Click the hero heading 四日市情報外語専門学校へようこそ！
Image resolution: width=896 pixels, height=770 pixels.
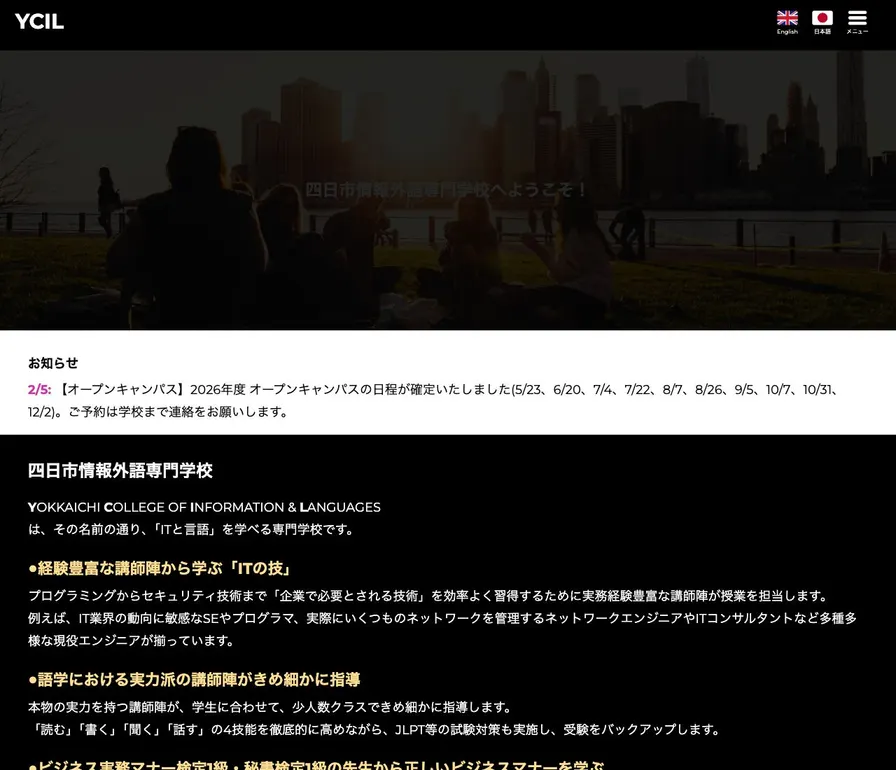(x=447, y=190)
